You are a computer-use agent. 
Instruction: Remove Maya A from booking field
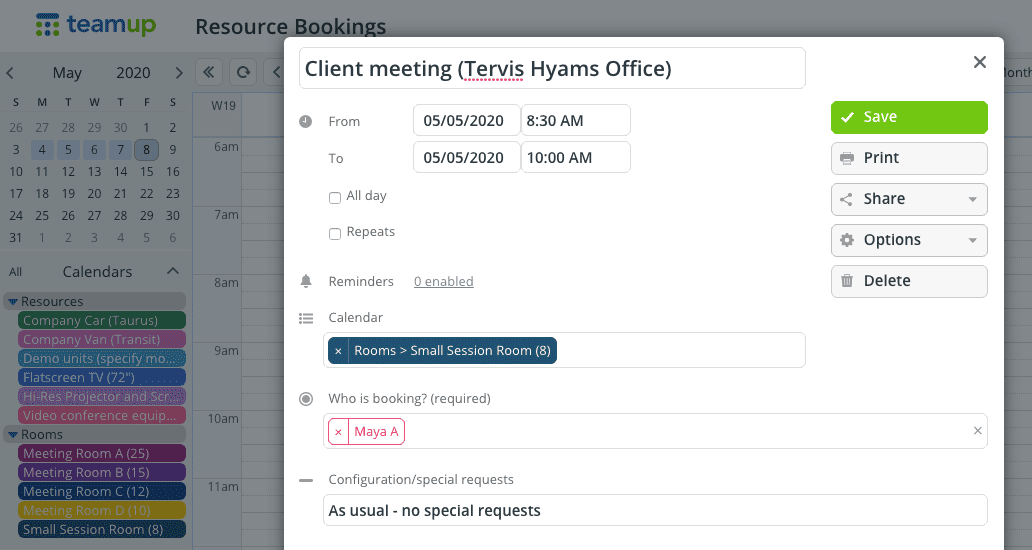tap(338, 432)
